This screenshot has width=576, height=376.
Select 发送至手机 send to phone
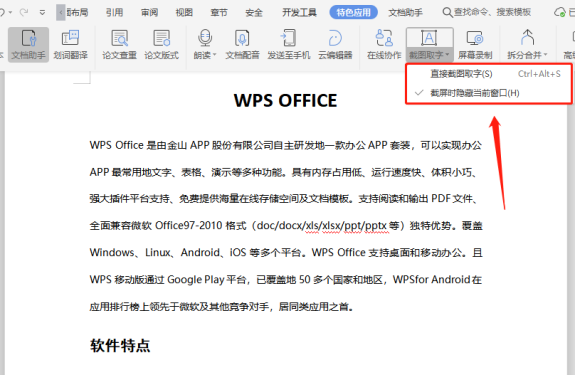288,44
